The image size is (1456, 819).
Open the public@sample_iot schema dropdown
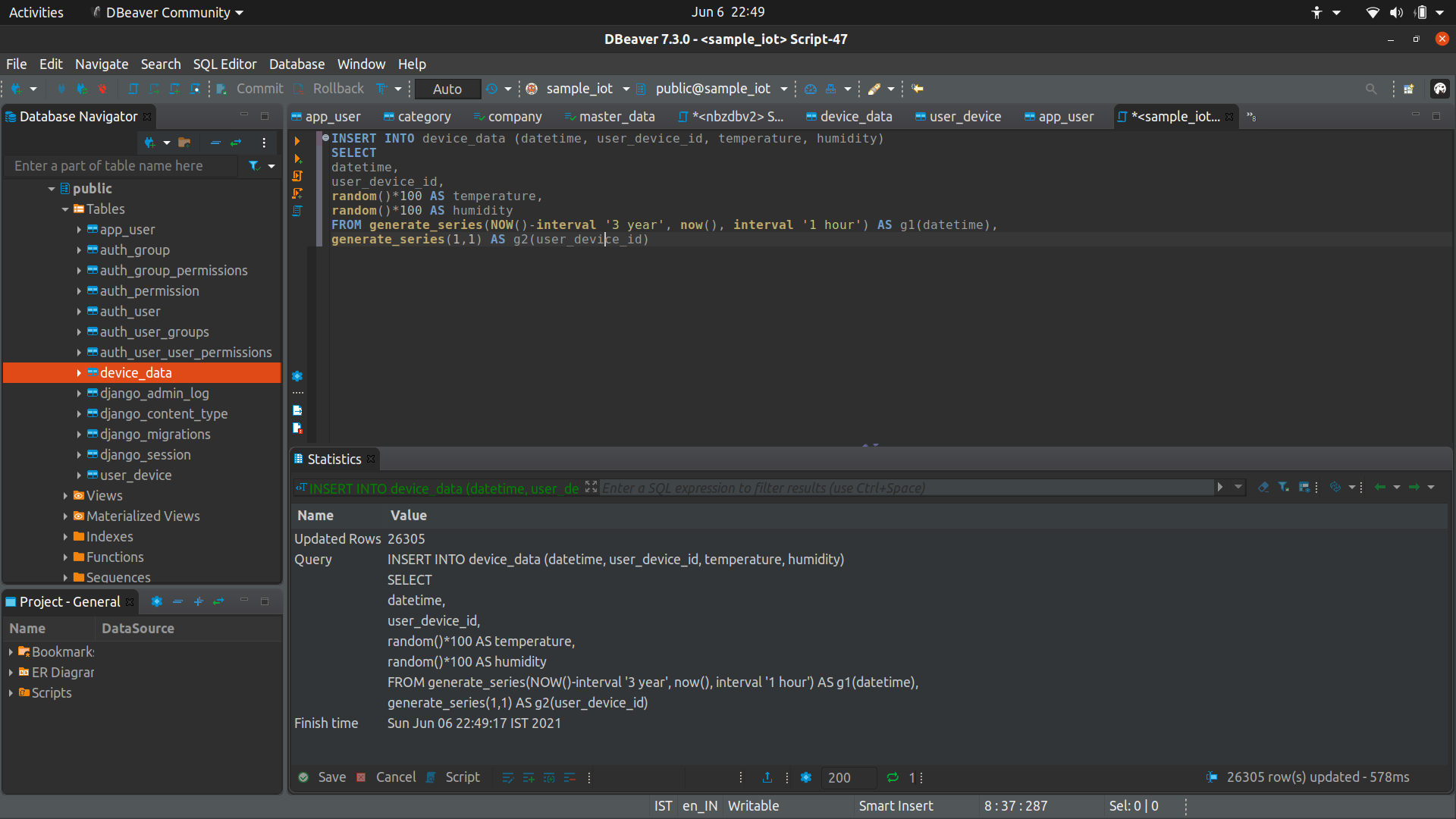click(784, 89)
